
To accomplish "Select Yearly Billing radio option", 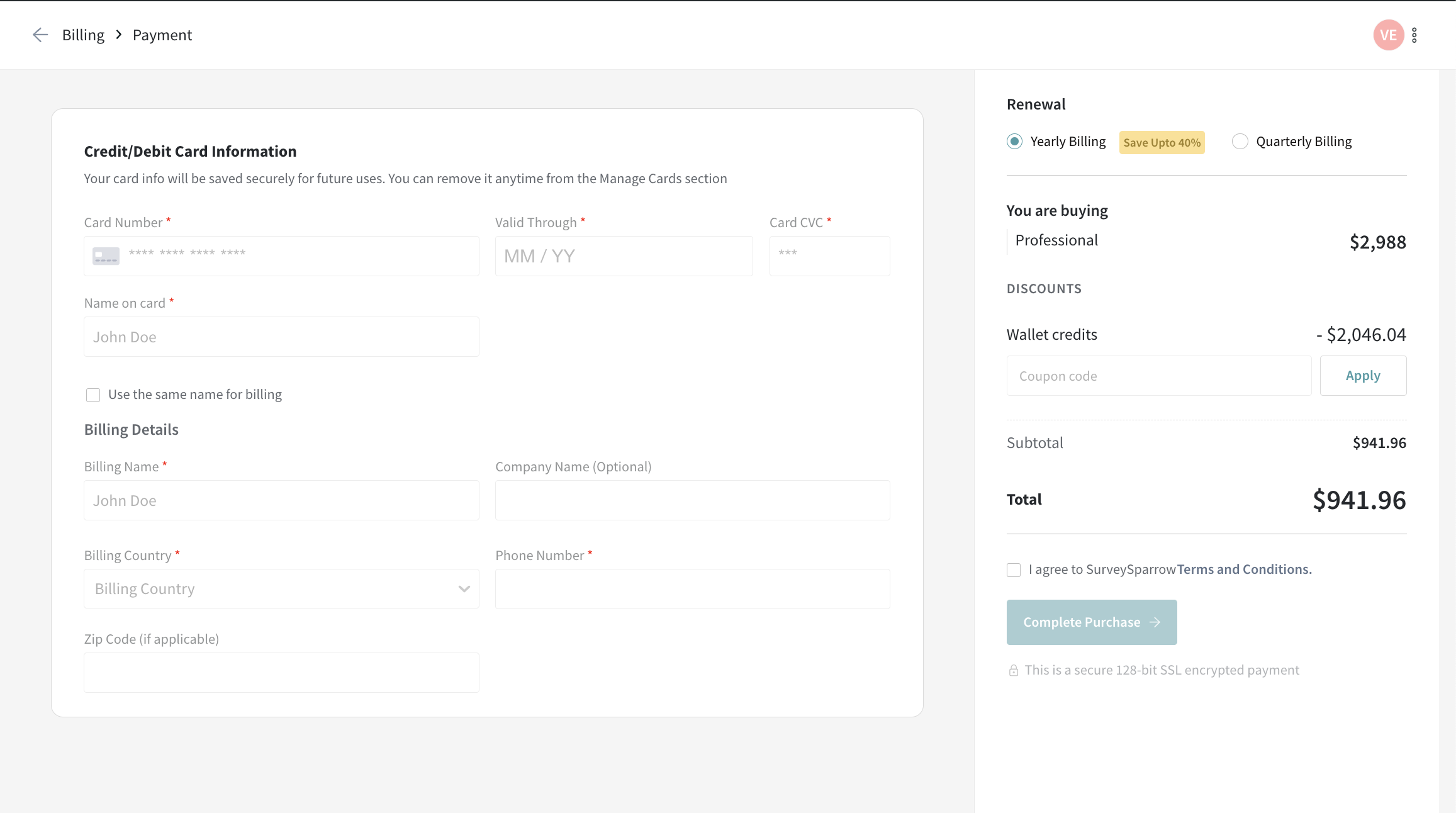I will [x=1014, y=142].
